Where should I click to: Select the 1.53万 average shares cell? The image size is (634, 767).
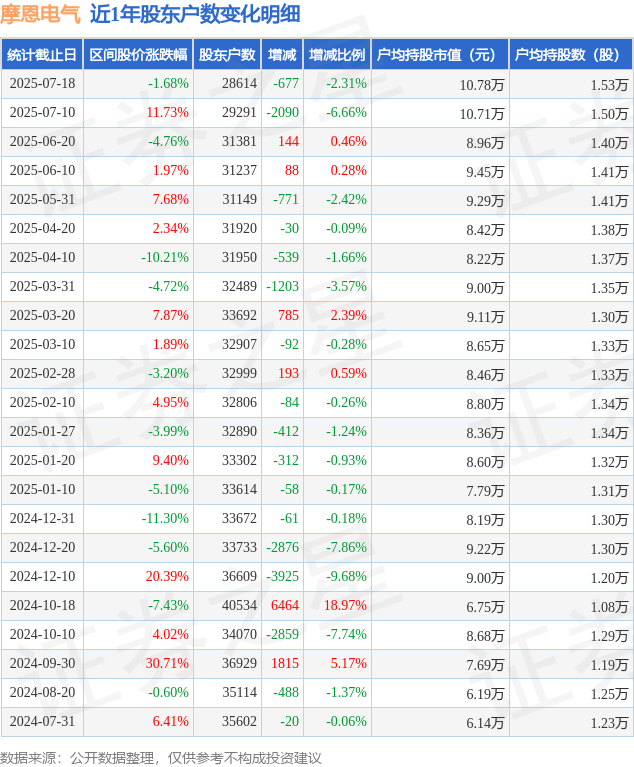tap(609, 85)
